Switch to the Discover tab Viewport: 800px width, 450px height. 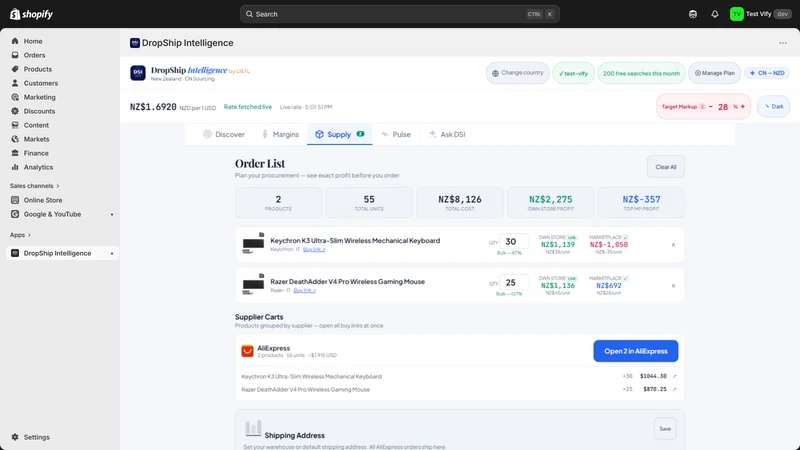click(x=224, y=134)
